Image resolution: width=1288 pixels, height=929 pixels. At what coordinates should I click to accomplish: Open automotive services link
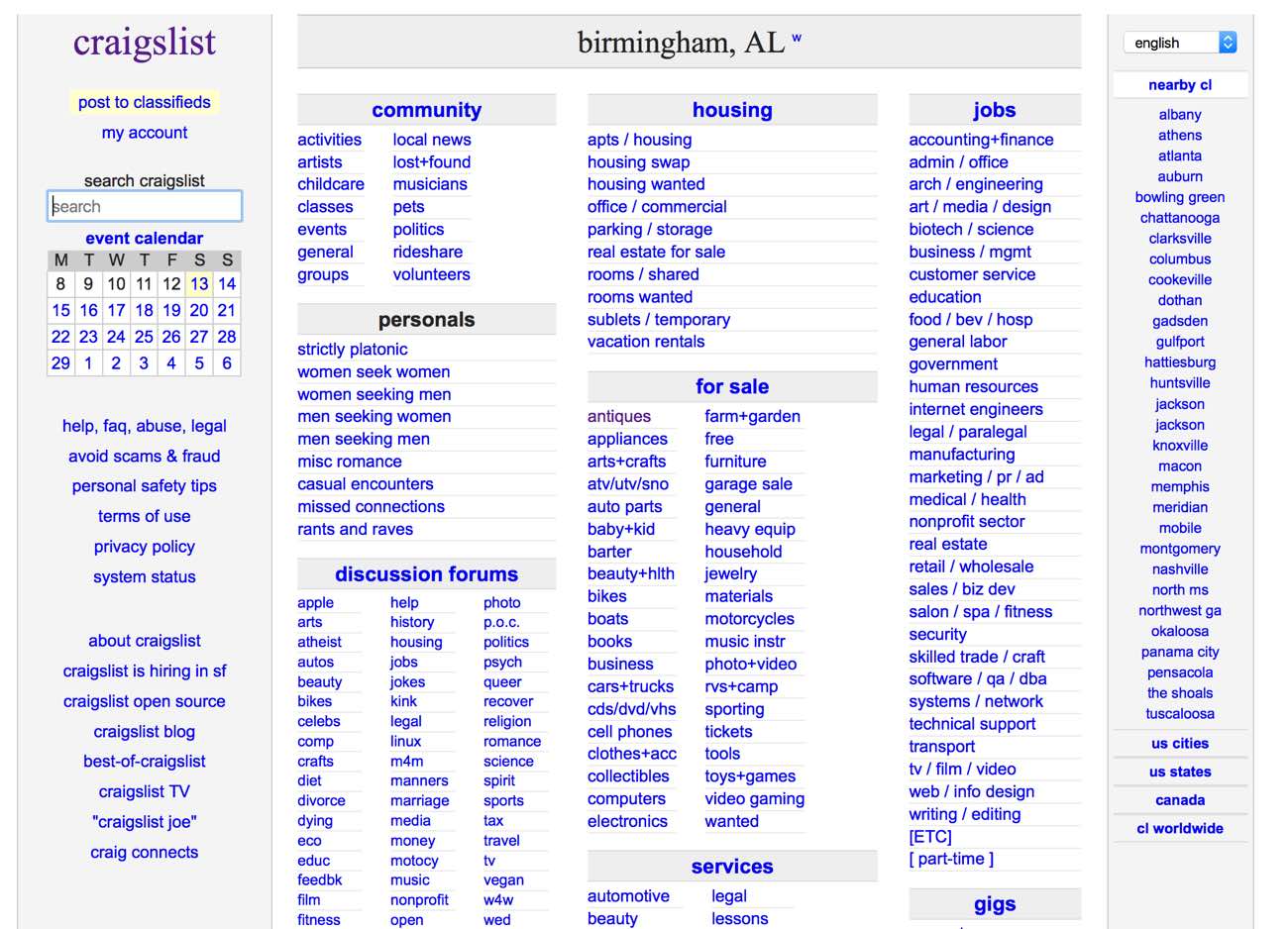coord(629,896)
